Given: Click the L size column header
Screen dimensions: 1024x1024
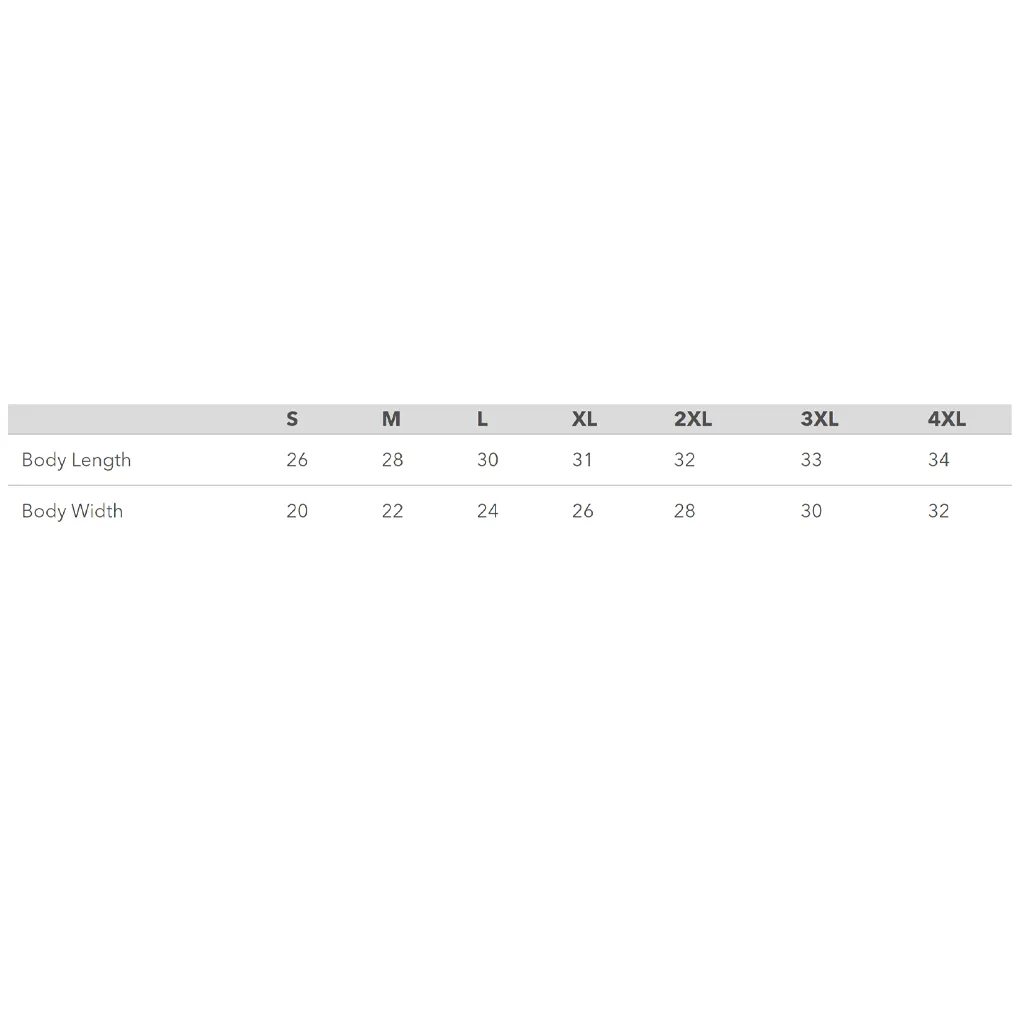Looking at the screenshot, I should [x=483, y=419].
